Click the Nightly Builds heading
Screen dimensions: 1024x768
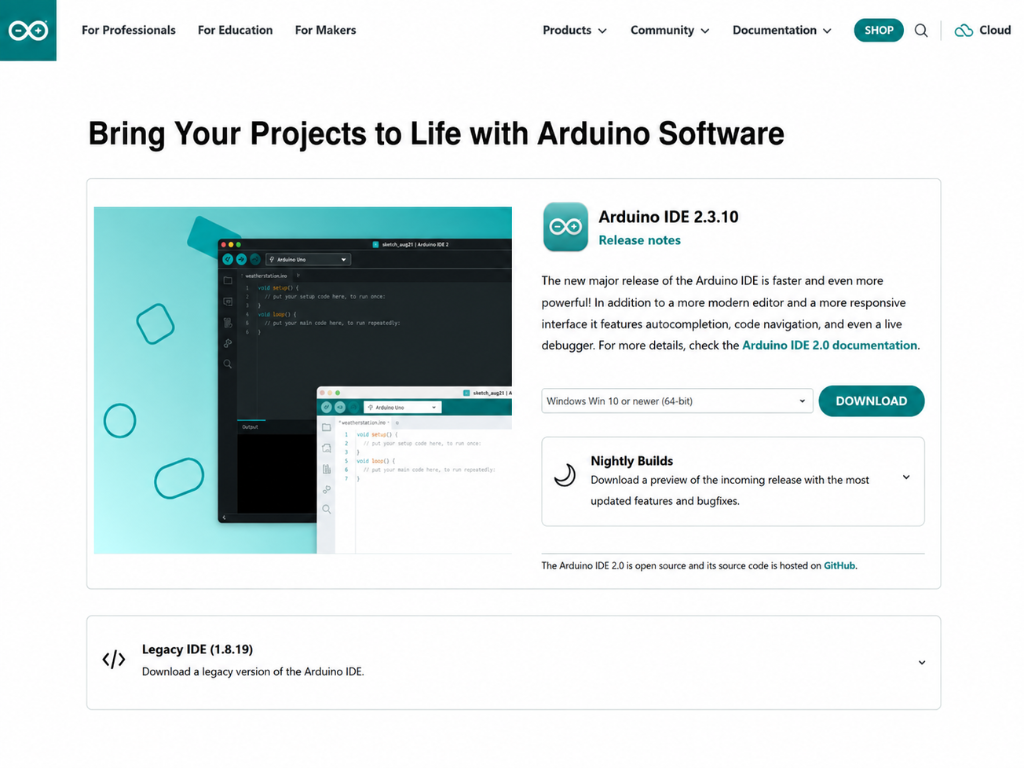click(632, 461)
